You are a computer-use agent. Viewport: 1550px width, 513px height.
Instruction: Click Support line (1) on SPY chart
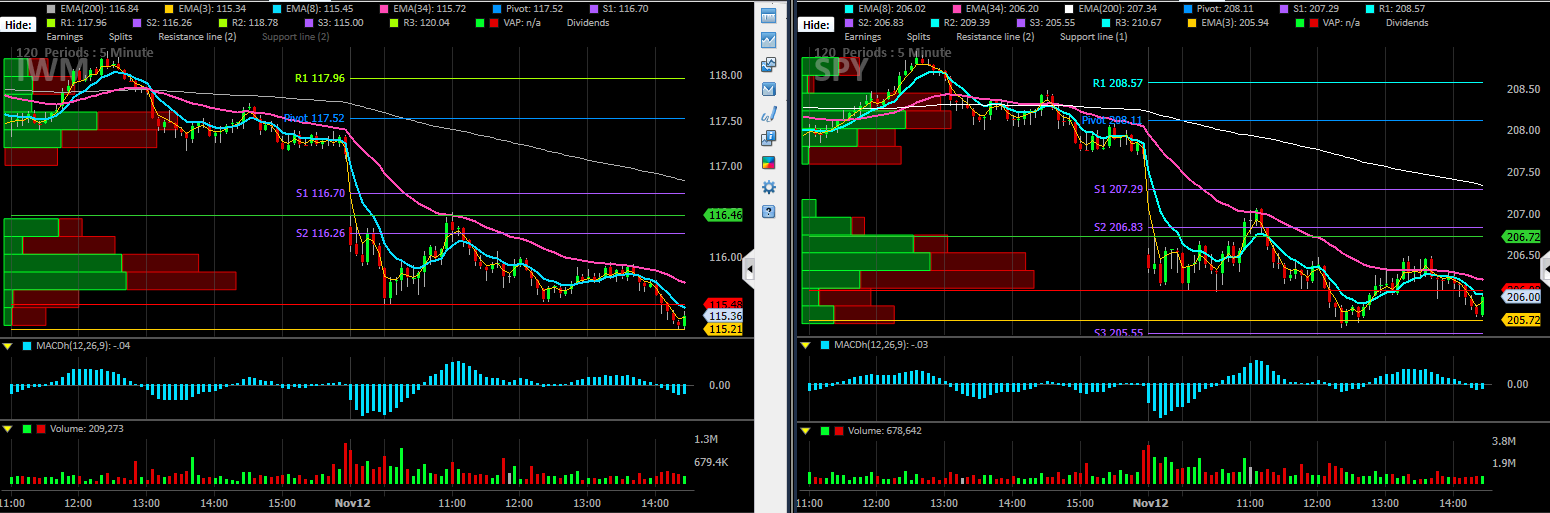click(x=1093, y=36)
